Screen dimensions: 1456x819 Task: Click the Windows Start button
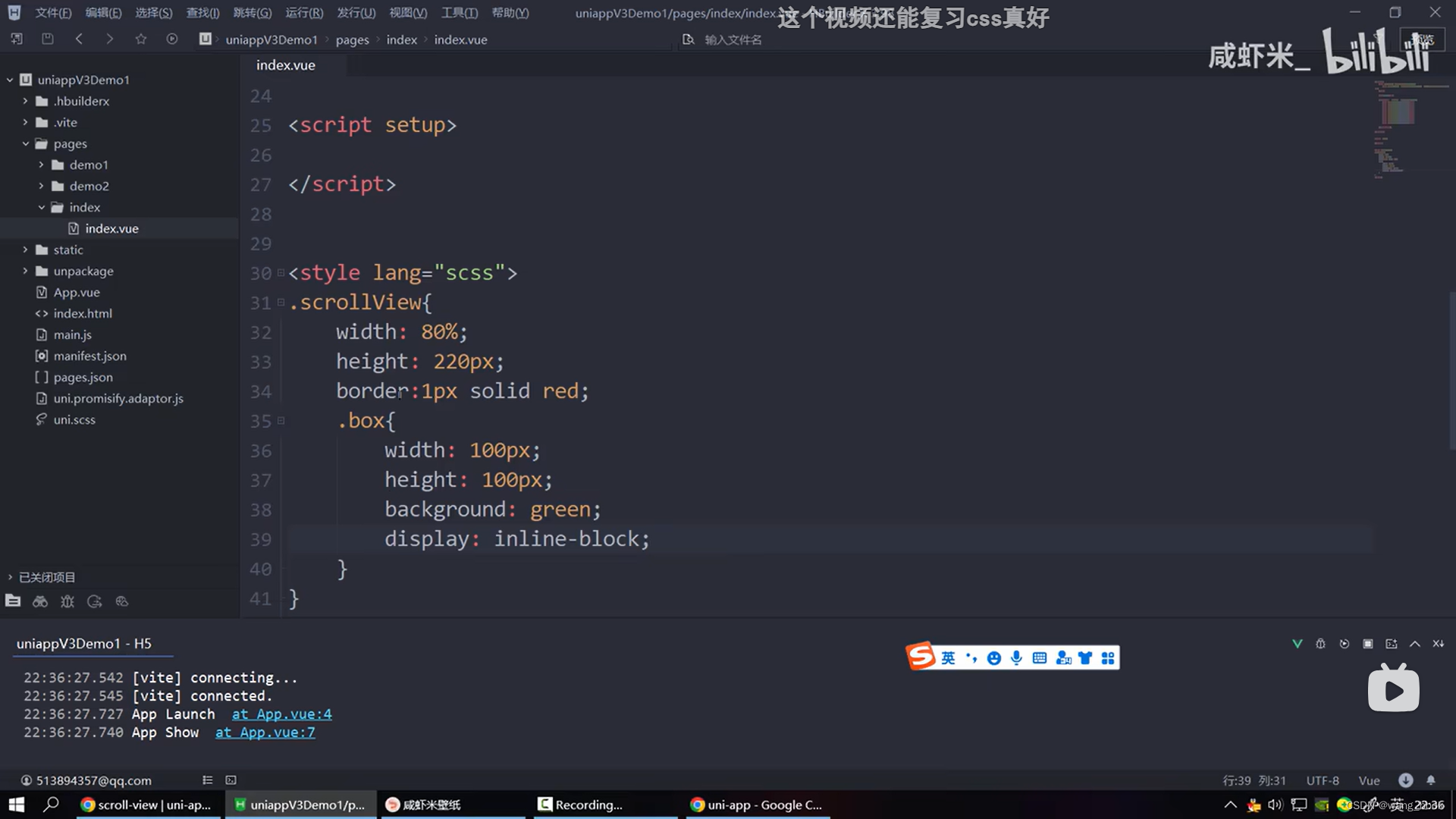(16, 805)
